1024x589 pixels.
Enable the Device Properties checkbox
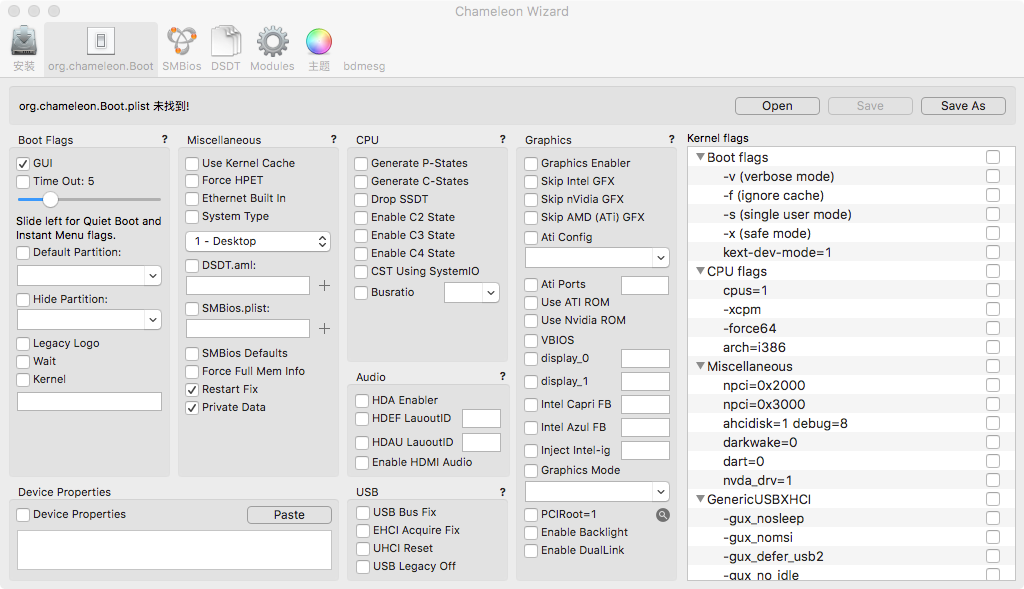23,515
